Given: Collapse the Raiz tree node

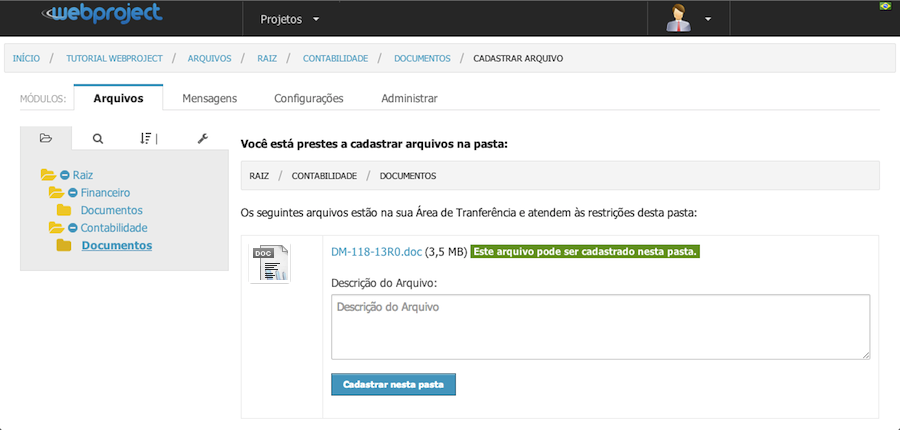Looking at the screenshot, I should pyautogui.click(x=65, y=175).
